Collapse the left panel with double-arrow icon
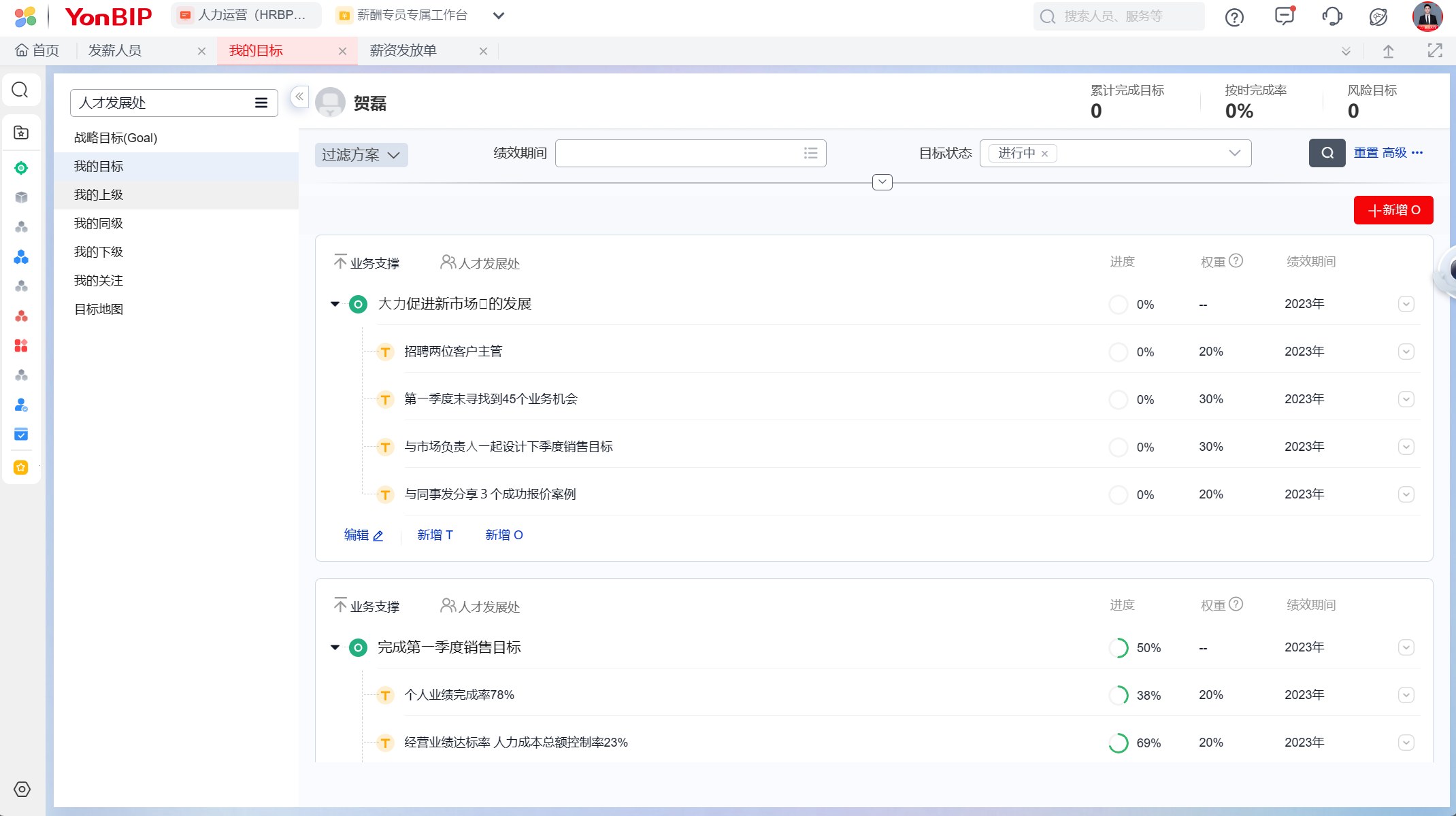This screenshot has height=816, width=1456. (299, 97)
